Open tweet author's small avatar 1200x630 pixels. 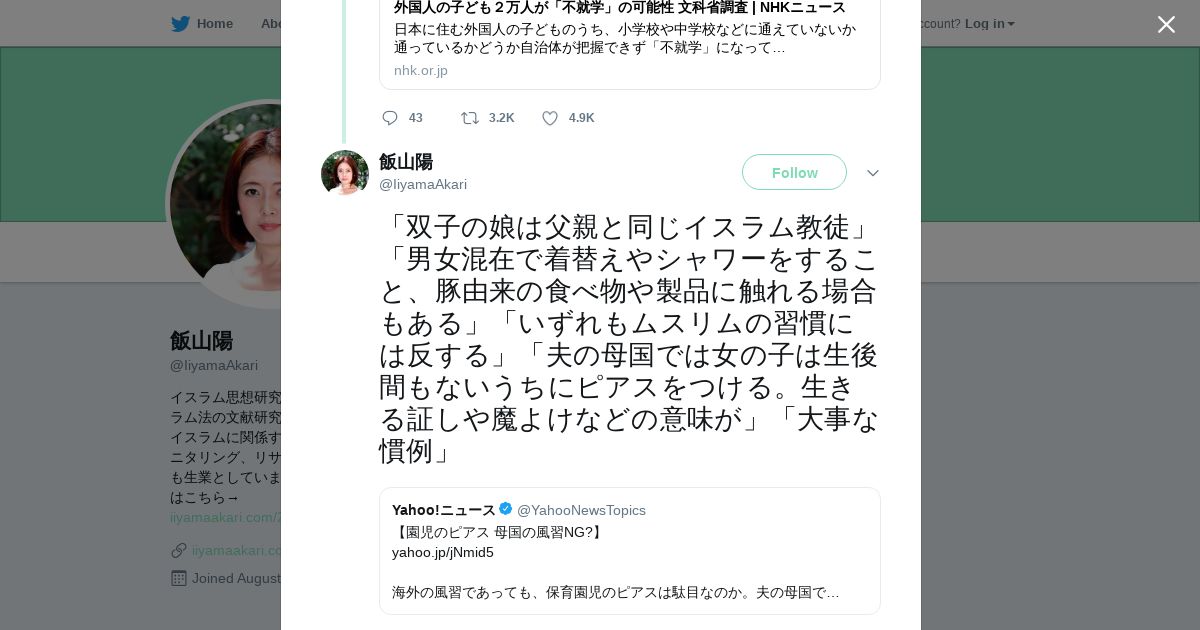coord(345,173)
